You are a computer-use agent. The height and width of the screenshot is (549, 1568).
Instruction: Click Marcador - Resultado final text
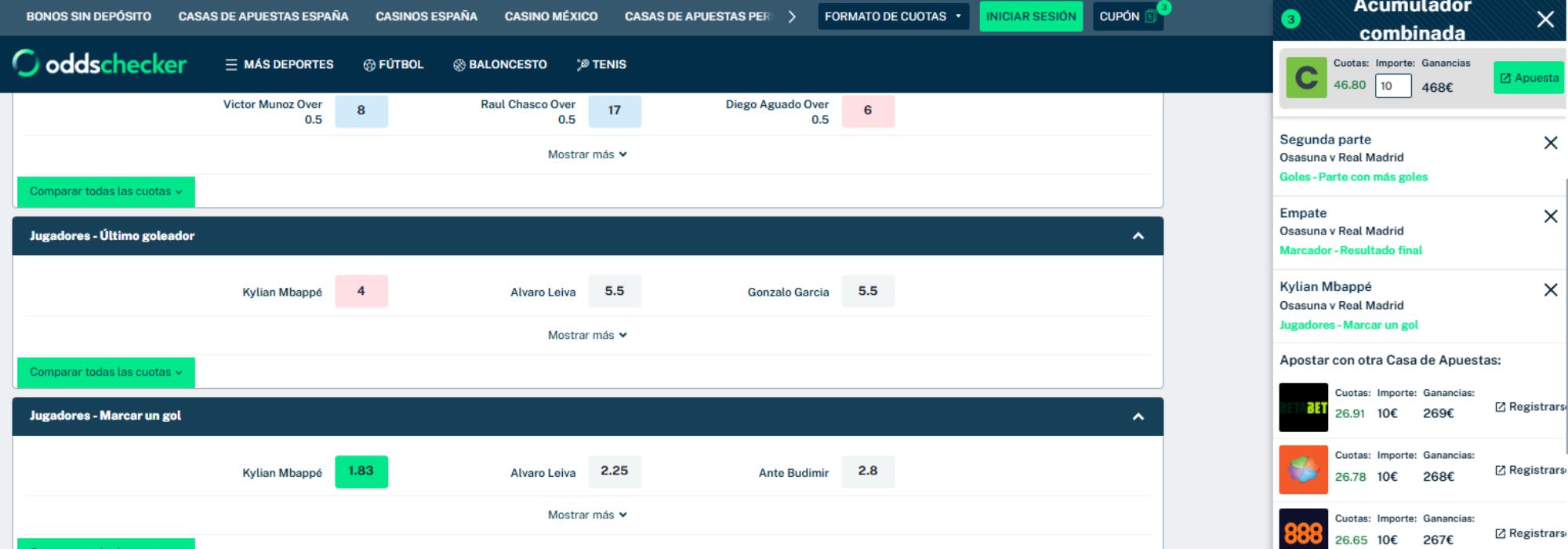pyautogui.click(x=1351, y=250)
